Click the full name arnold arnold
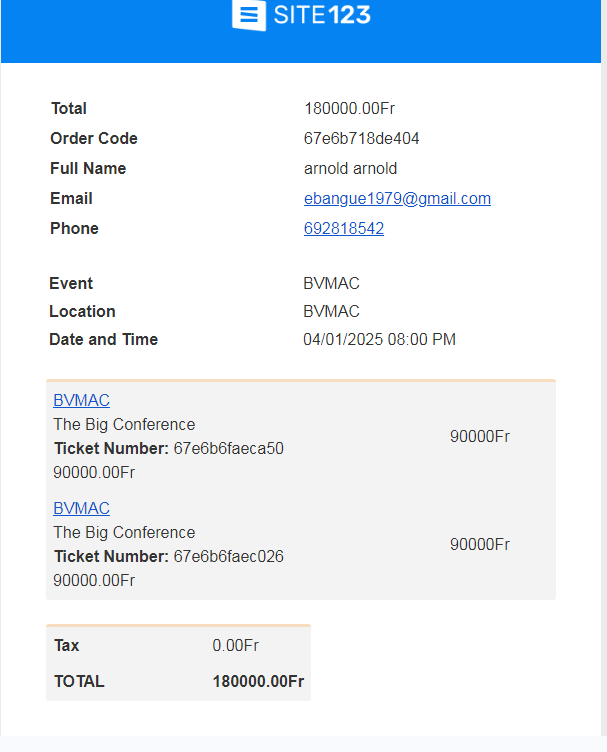Image resolution: width=607 pixels, height=752 pixels. [x=350, y=168]
